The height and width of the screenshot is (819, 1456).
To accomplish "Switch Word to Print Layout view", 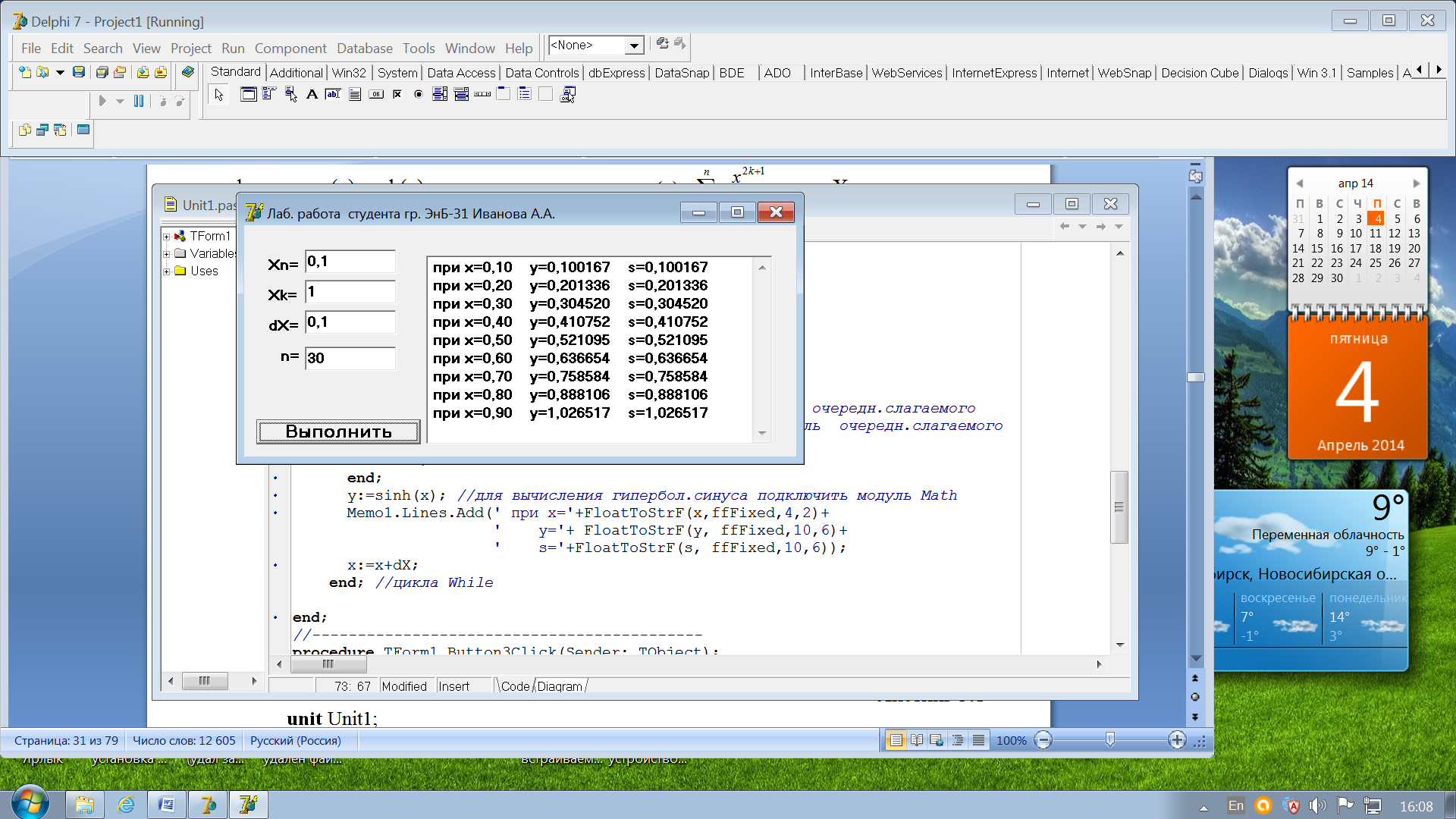I will (896, 740).
